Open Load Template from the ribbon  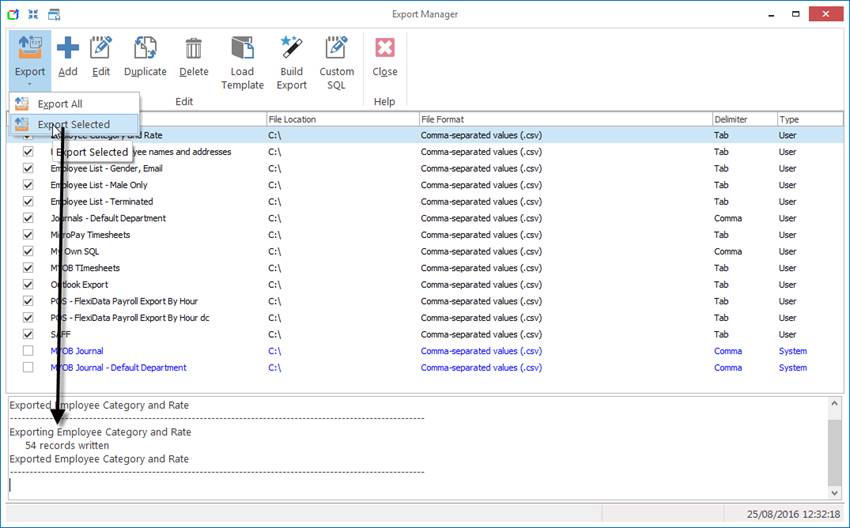(242, 62)
